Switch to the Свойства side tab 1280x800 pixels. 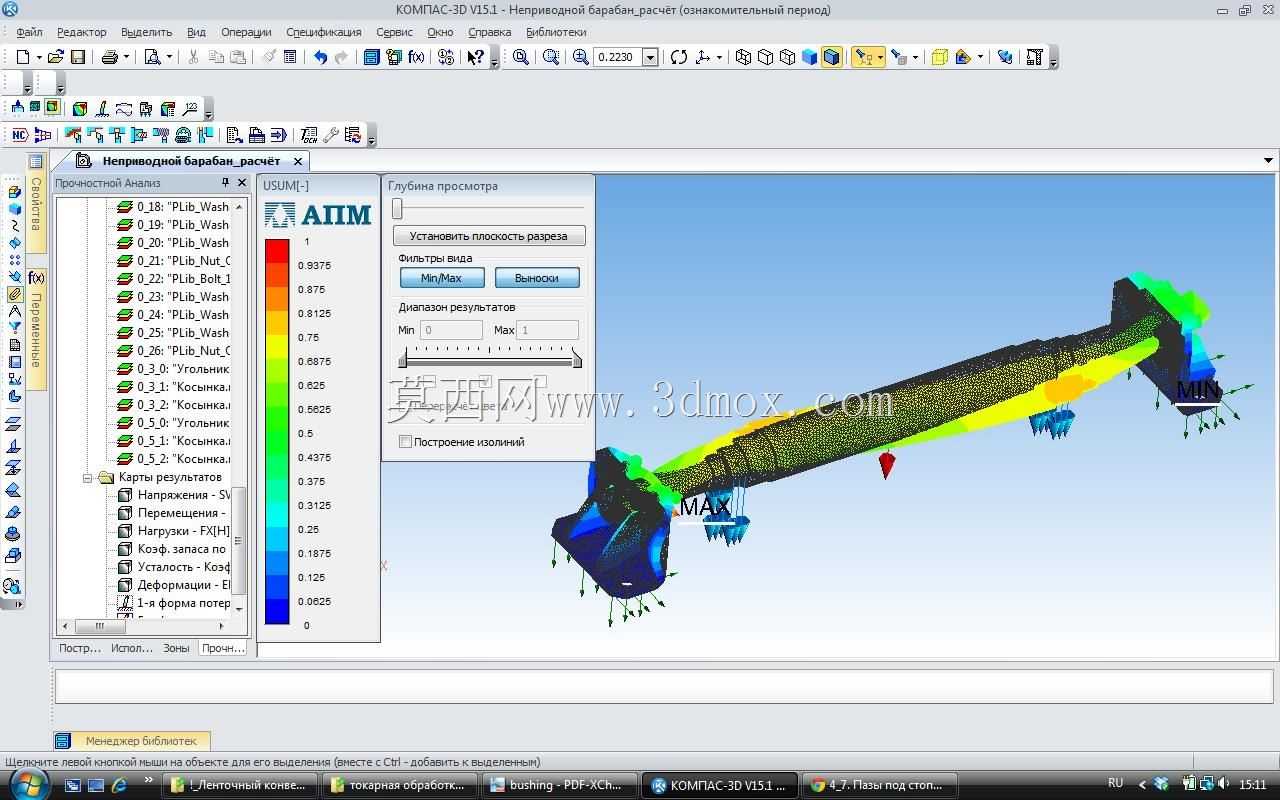[36, 203]
